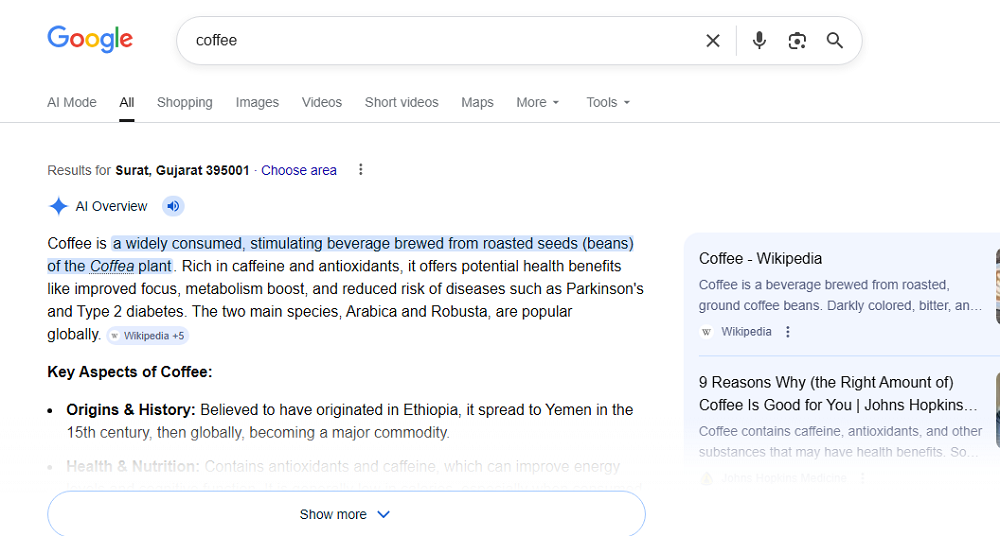1000x536 pixels.
Task: Click the Wikipedia source name on the card
Action: click(x=746, y=332)
